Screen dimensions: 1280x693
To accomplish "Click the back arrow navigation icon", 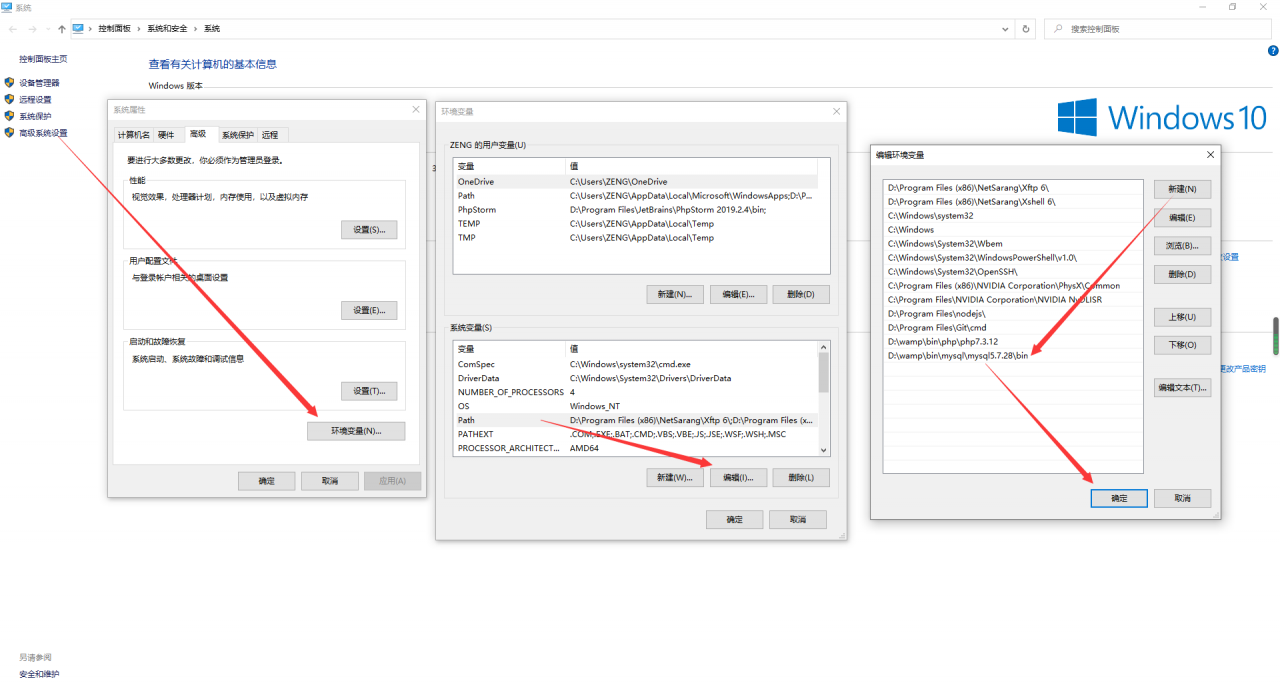I will coord(13,29).
